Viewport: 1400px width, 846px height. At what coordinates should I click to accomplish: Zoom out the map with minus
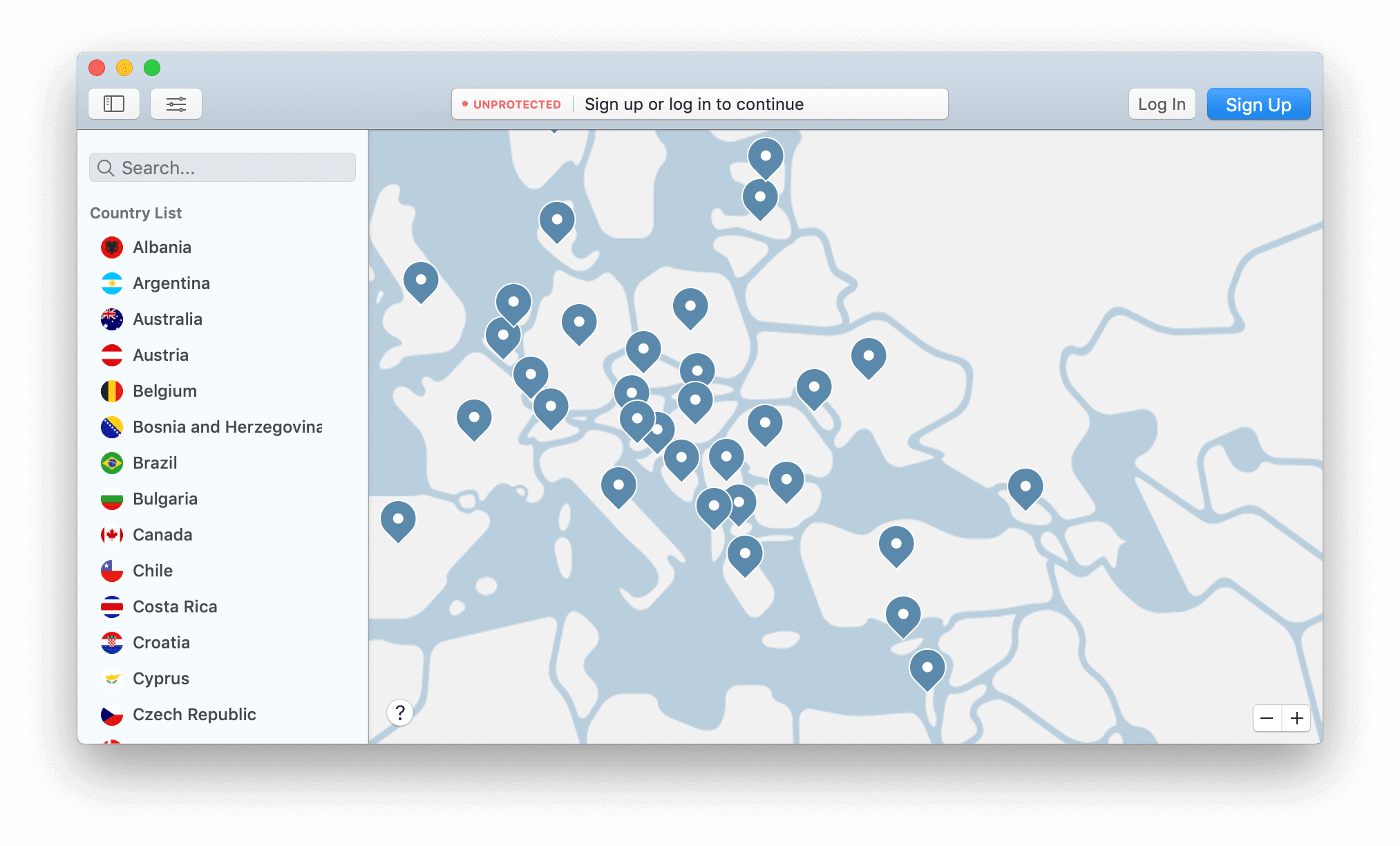pyautogui.click(x=1267, y=718)
